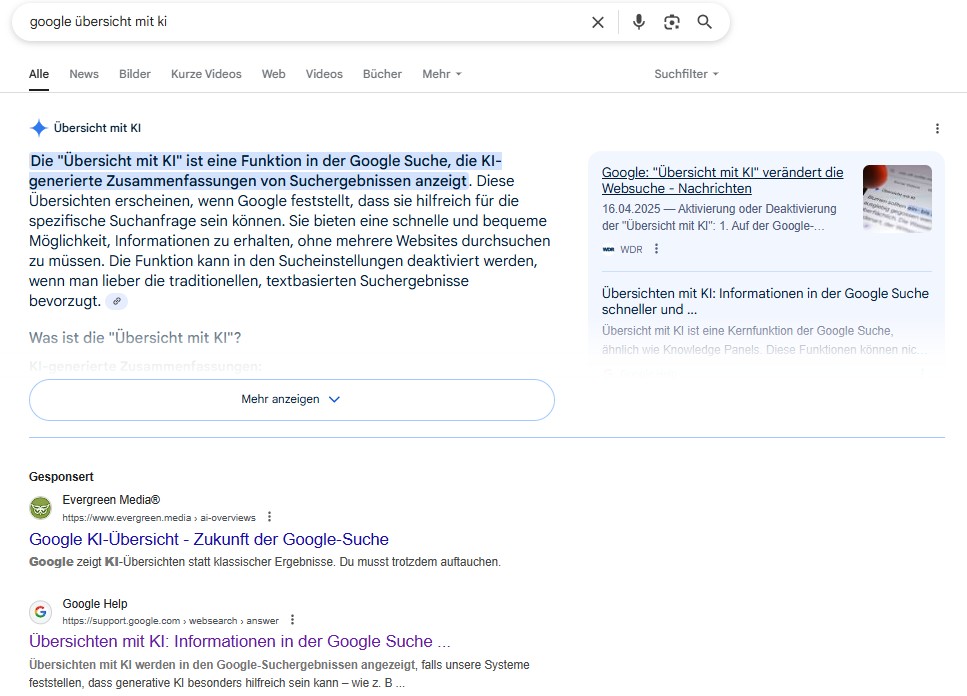
Task: Open three-dot menu for Evergreen Media ad
Action: (269, 517)
